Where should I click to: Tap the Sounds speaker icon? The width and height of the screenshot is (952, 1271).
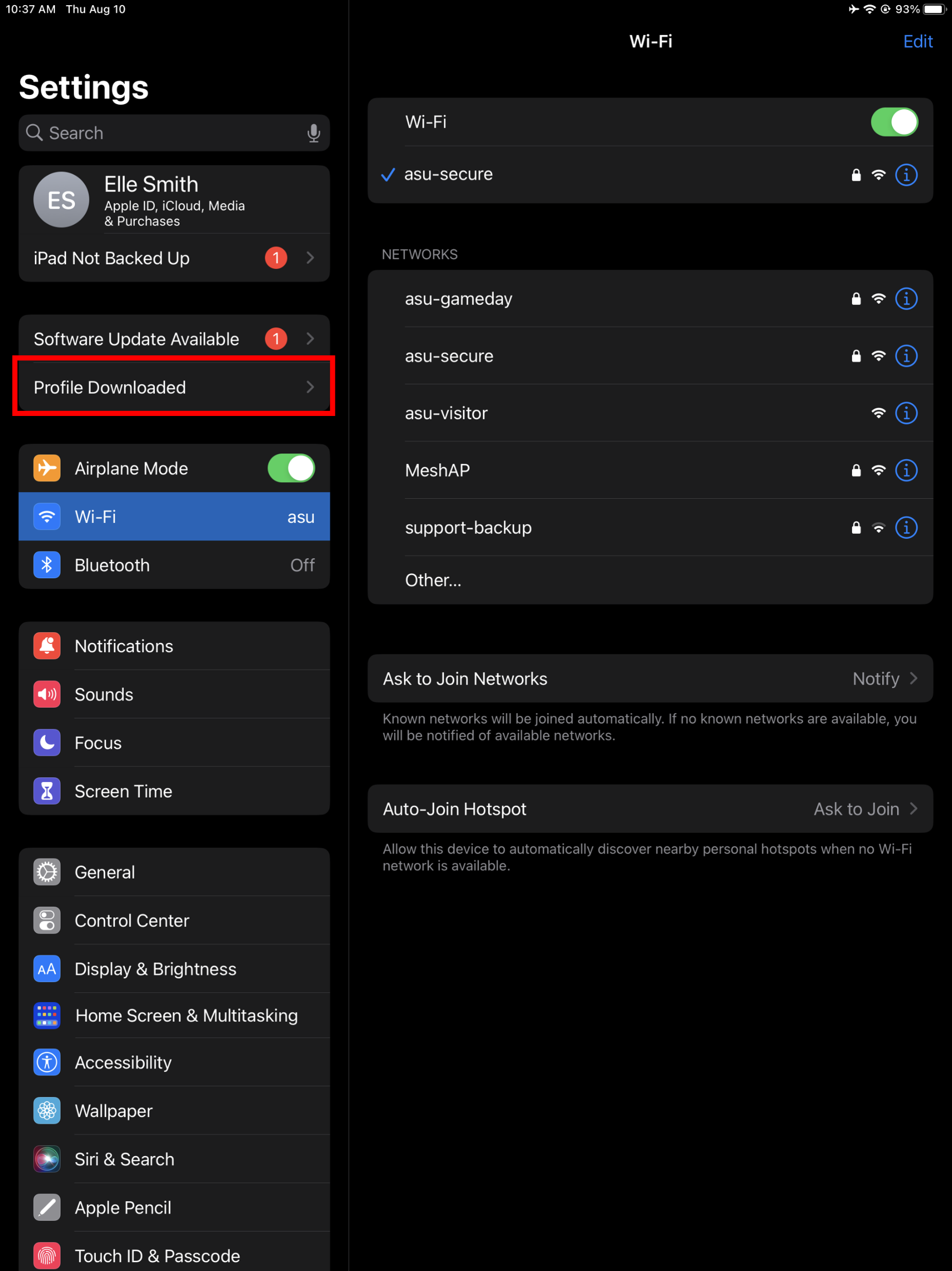click(x=47, y=695)
